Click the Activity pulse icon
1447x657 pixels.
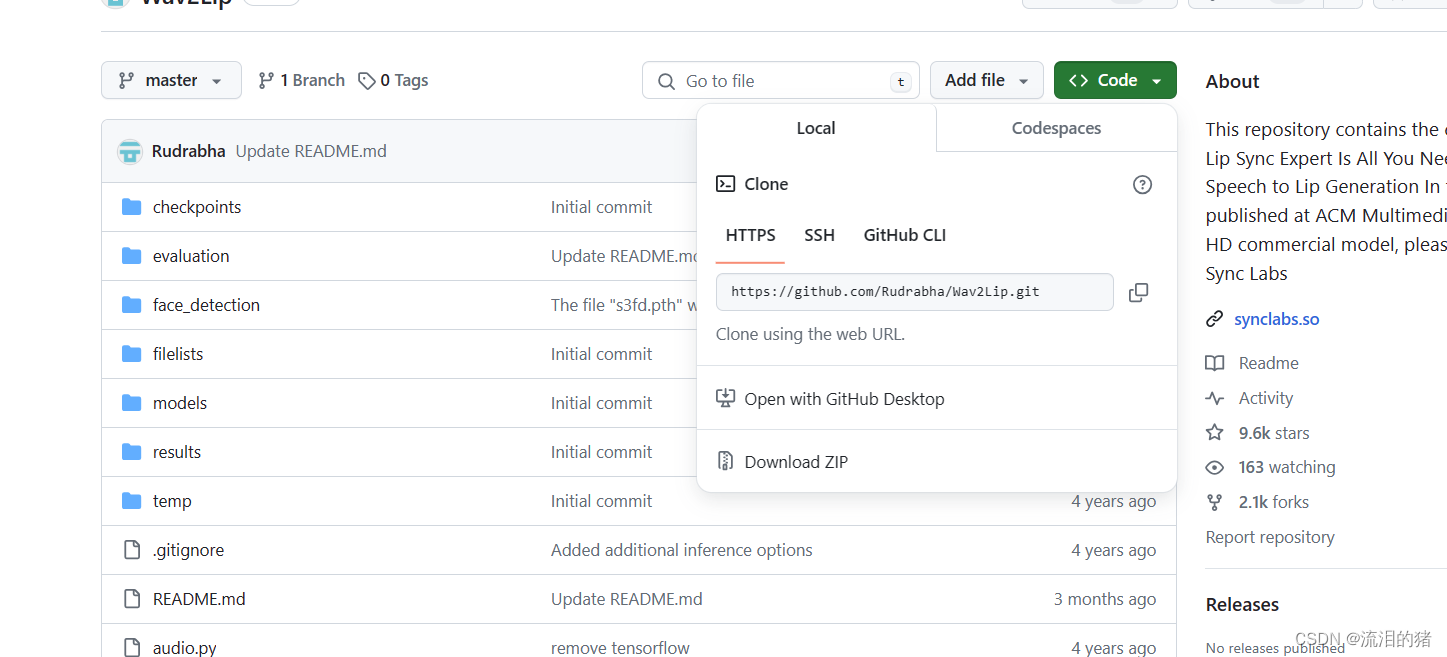(1215, 398)
